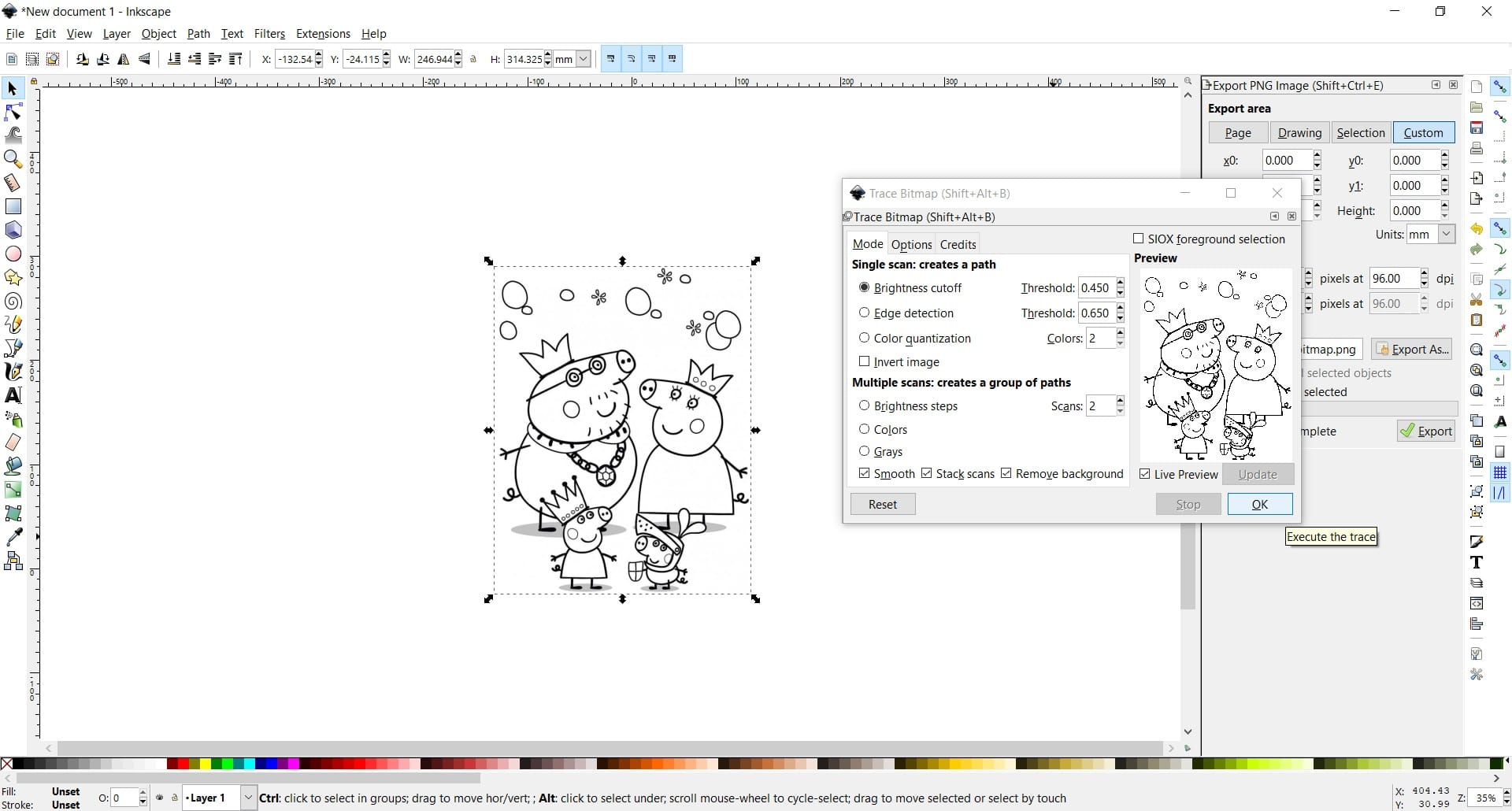Screen dimensions: 1512x811
Task: Increase Brightness cutoff threshold value
Action: 1121,283
